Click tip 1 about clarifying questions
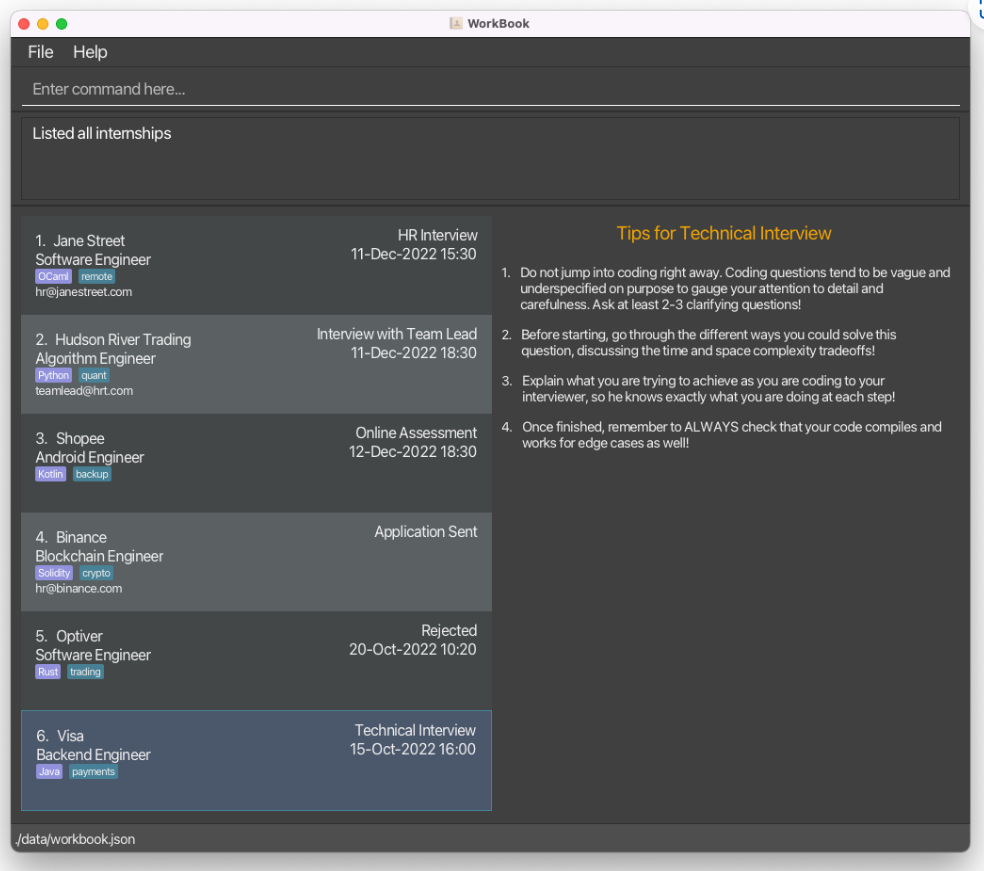Image resolution: width=984 pixels, height=871 pixels. pyautogui.click(x=727, y=289)
